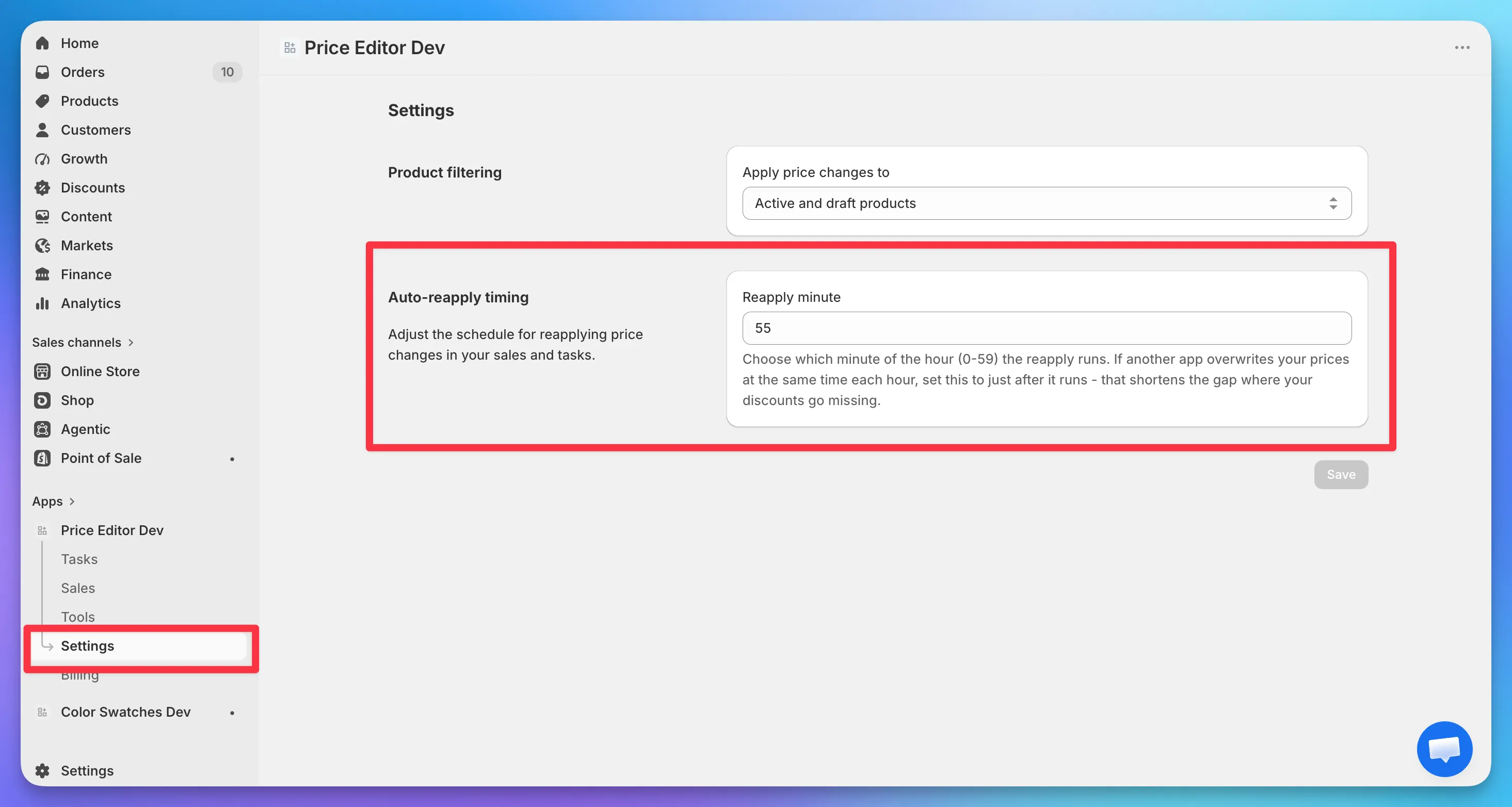
Task: Click the Content monitor icon
Action: point(42,217)
